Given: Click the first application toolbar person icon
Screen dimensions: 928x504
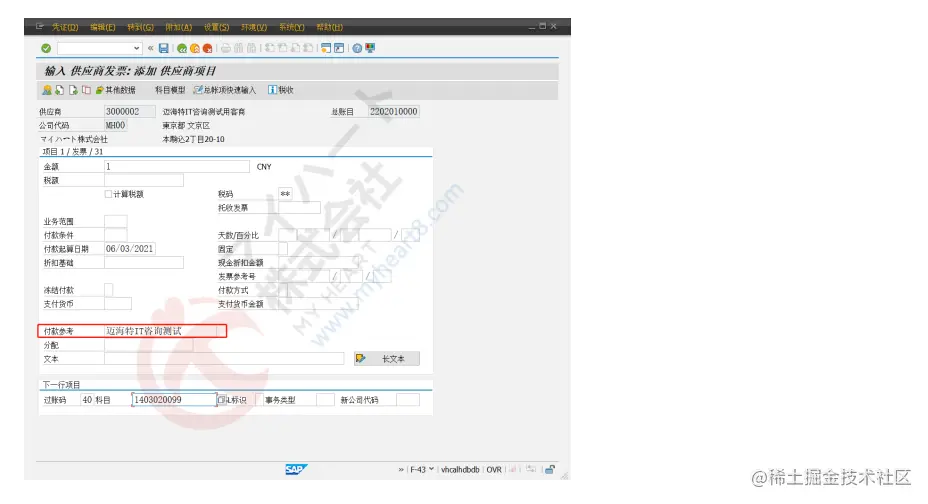Looking at the screenshot, I should click(47, 90).
